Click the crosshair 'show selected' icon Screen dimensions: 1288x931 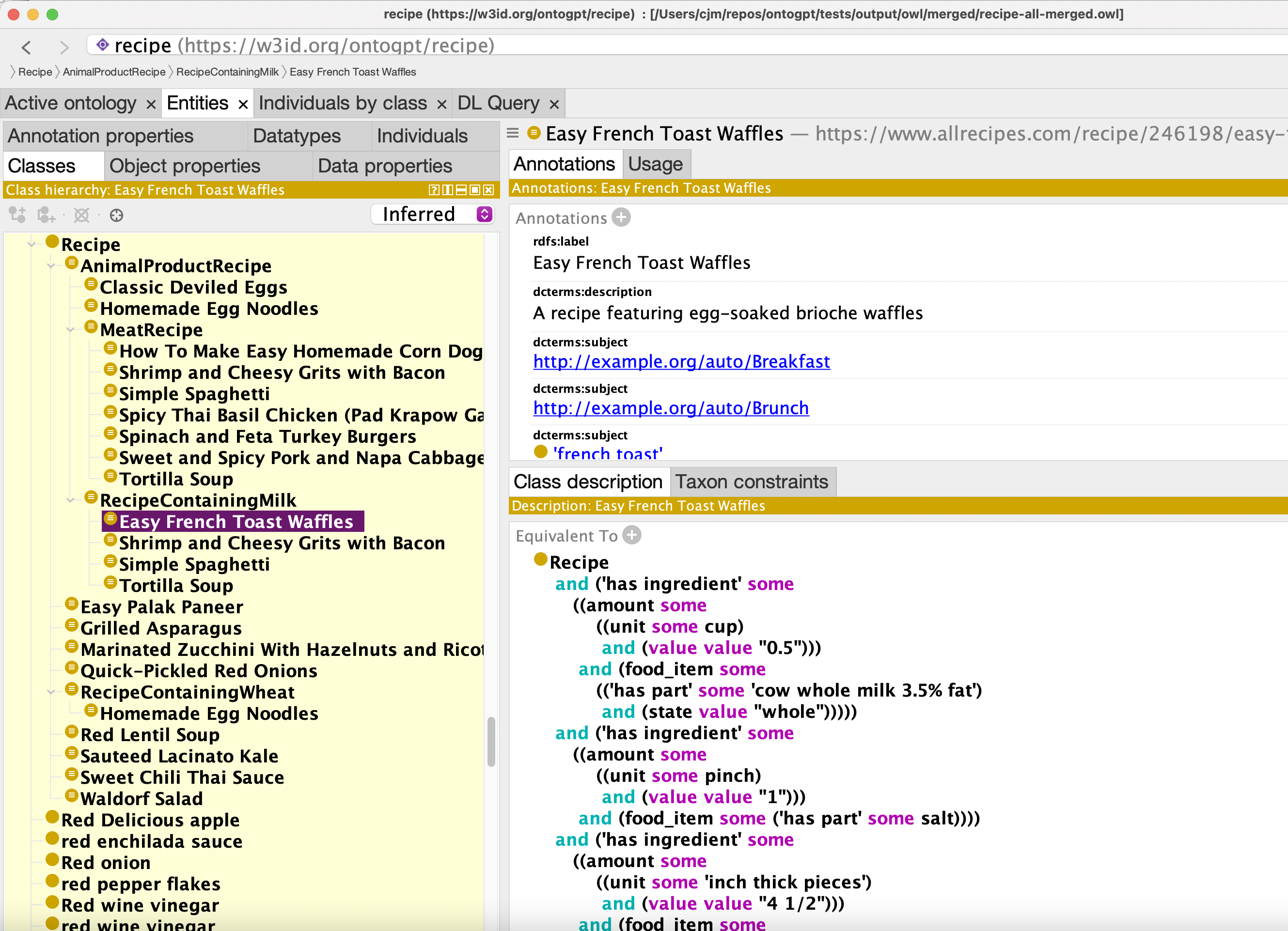coord(116,215)
